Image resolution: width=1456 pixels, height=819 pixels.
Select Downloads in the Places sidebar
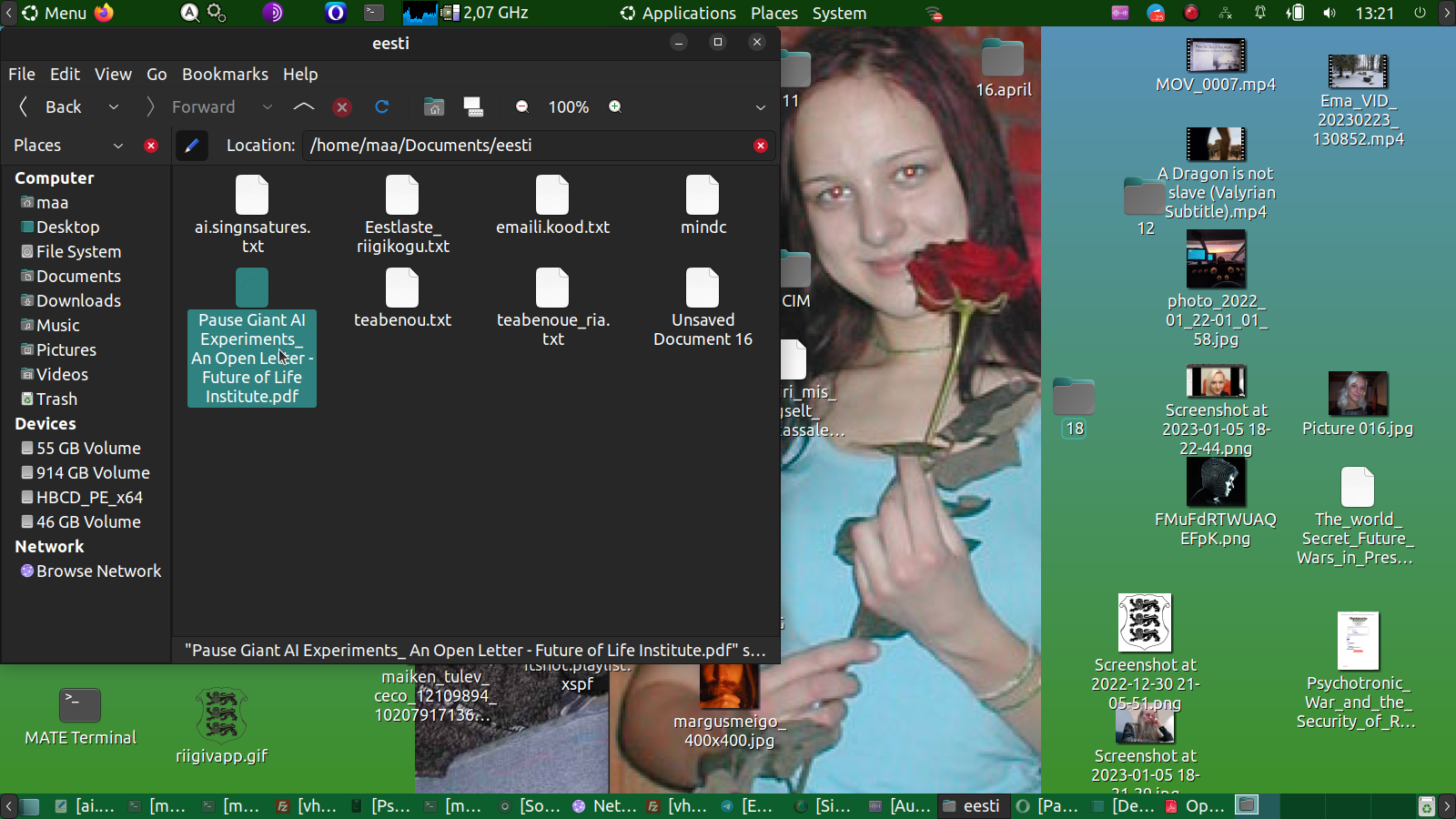click(x=78, y=301)
